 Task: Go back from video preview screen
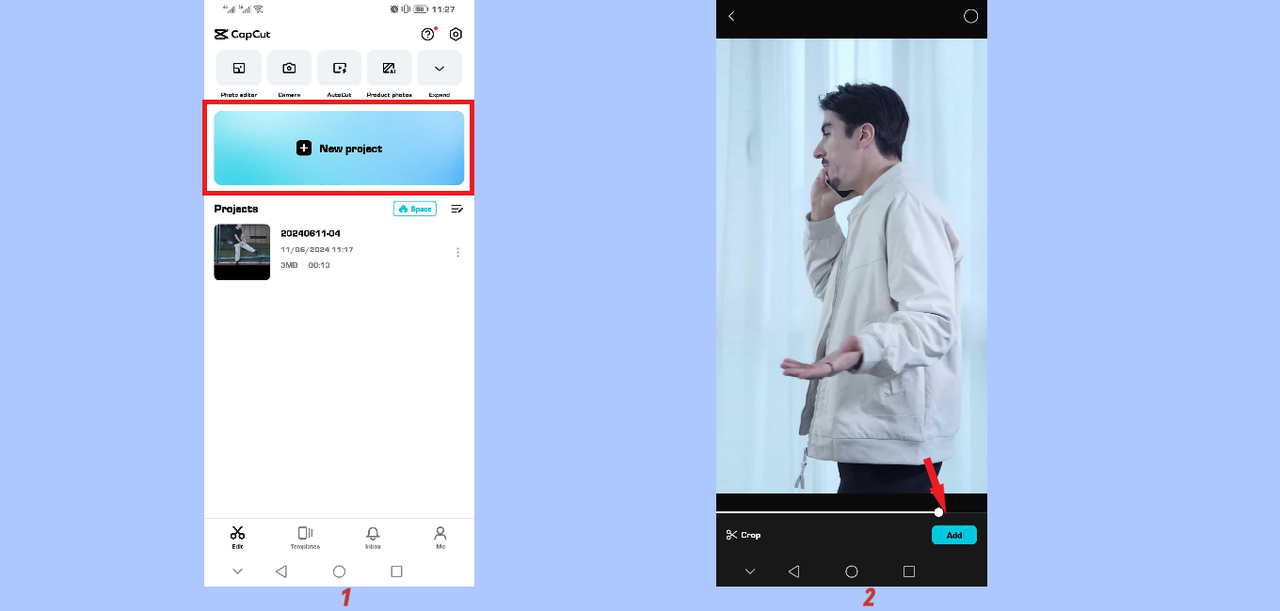pos(732,16)
